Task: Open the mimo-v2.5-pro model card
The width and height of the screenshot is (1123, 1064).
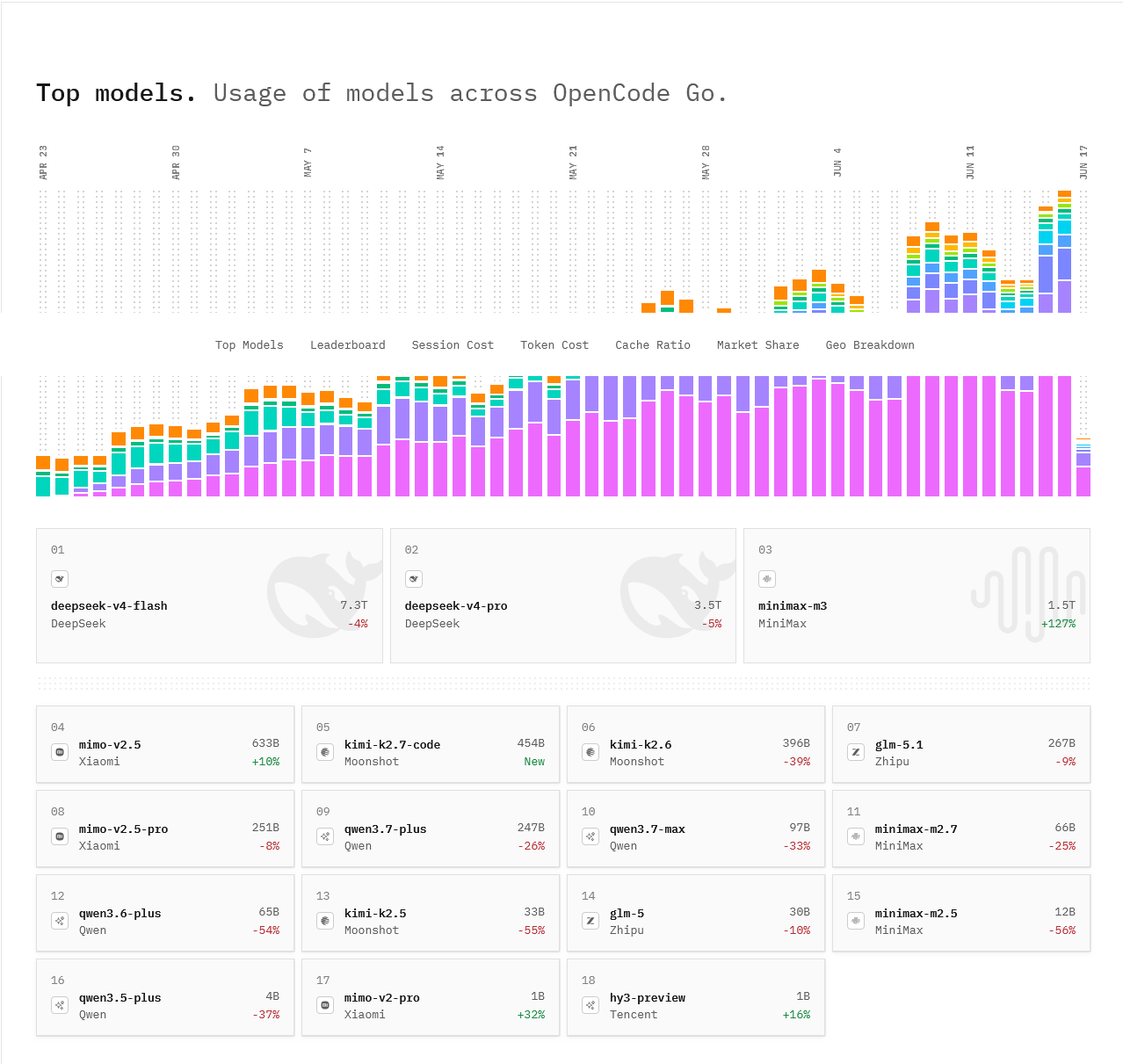Action: 165,829
